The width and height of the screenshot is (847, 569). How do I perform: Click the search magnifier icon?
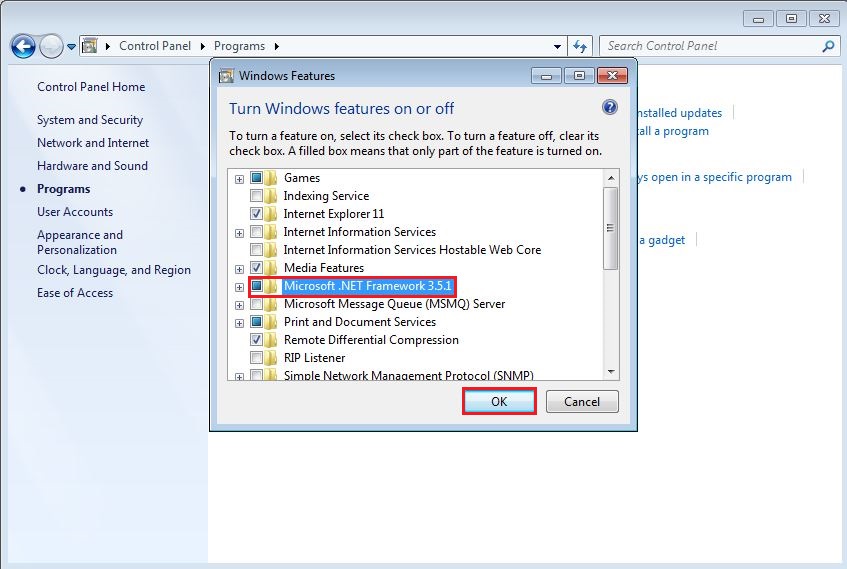tap(828, 46)
